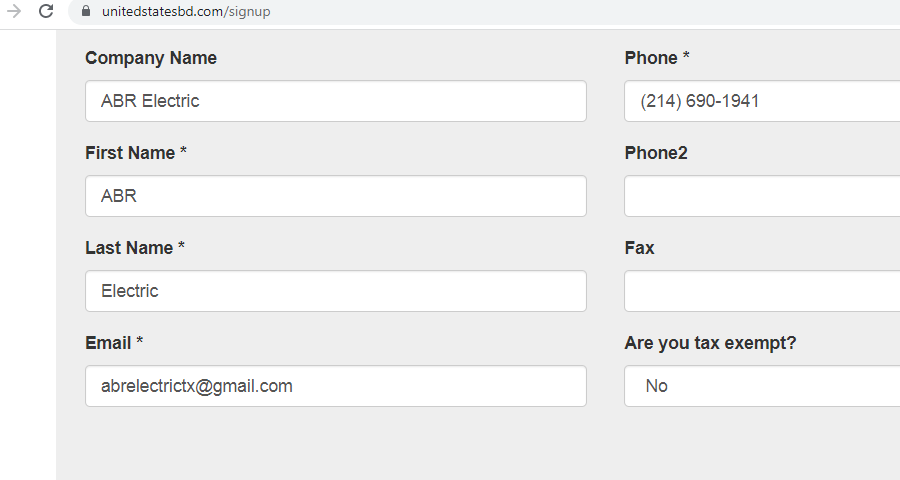Image resolution: width=900 pixels, height=480 pixels.
Task: Click the Company Name label
Action: [151, 58]
